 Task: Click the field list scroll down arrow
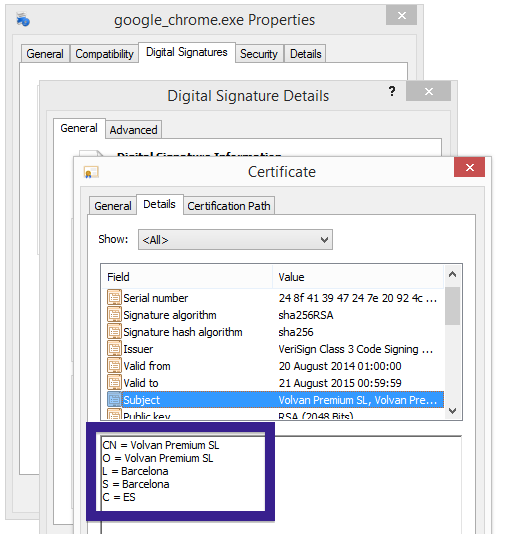click(x=453, y=411)
